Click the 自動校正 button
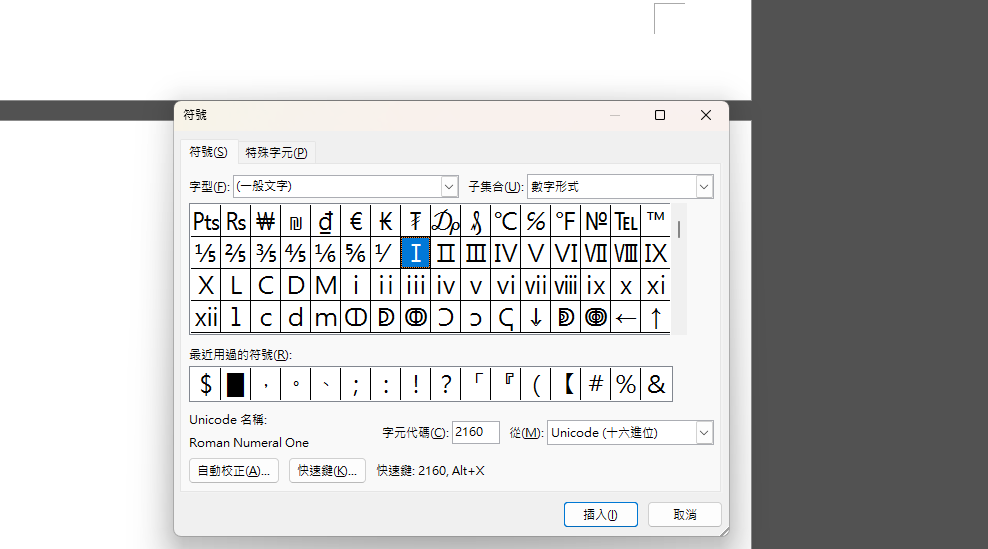The width and height of the screenshot is (988, 549). coord(234,471)
